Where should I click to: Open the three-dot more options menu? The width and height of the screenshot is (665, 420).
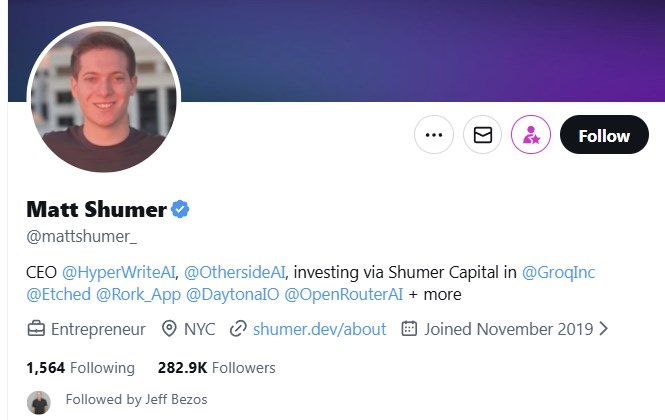(433, 135)
